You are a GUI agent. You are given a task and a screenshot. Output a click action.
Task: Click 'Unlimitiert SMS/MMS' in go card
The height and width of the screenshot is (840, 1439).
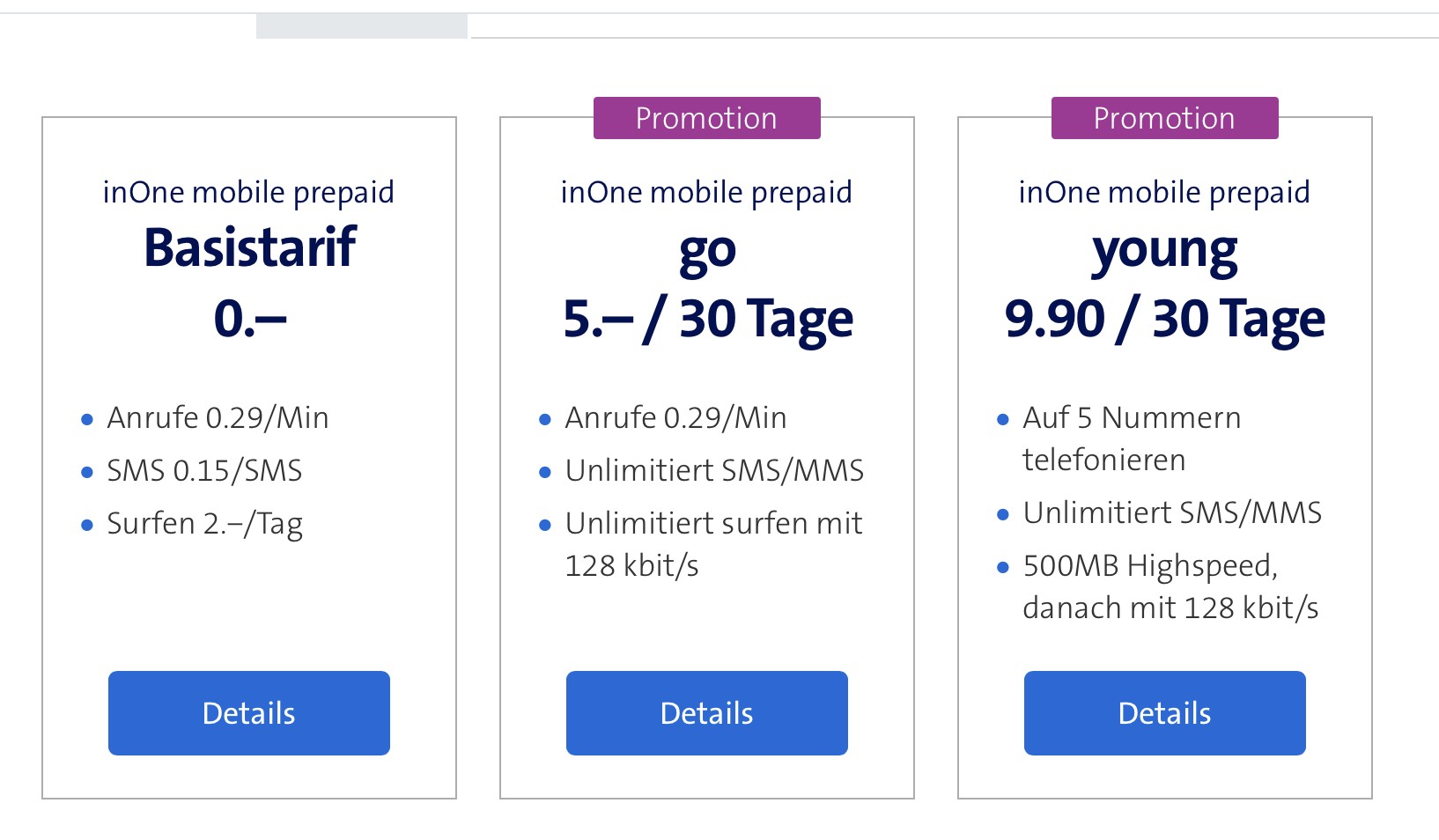(714, 471)
